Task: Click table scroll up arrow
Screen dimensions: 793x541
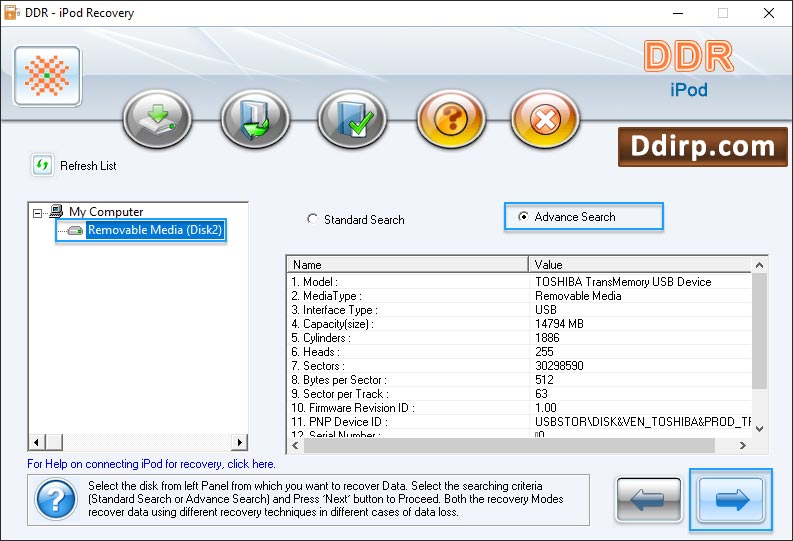Action: pos(759,265)
